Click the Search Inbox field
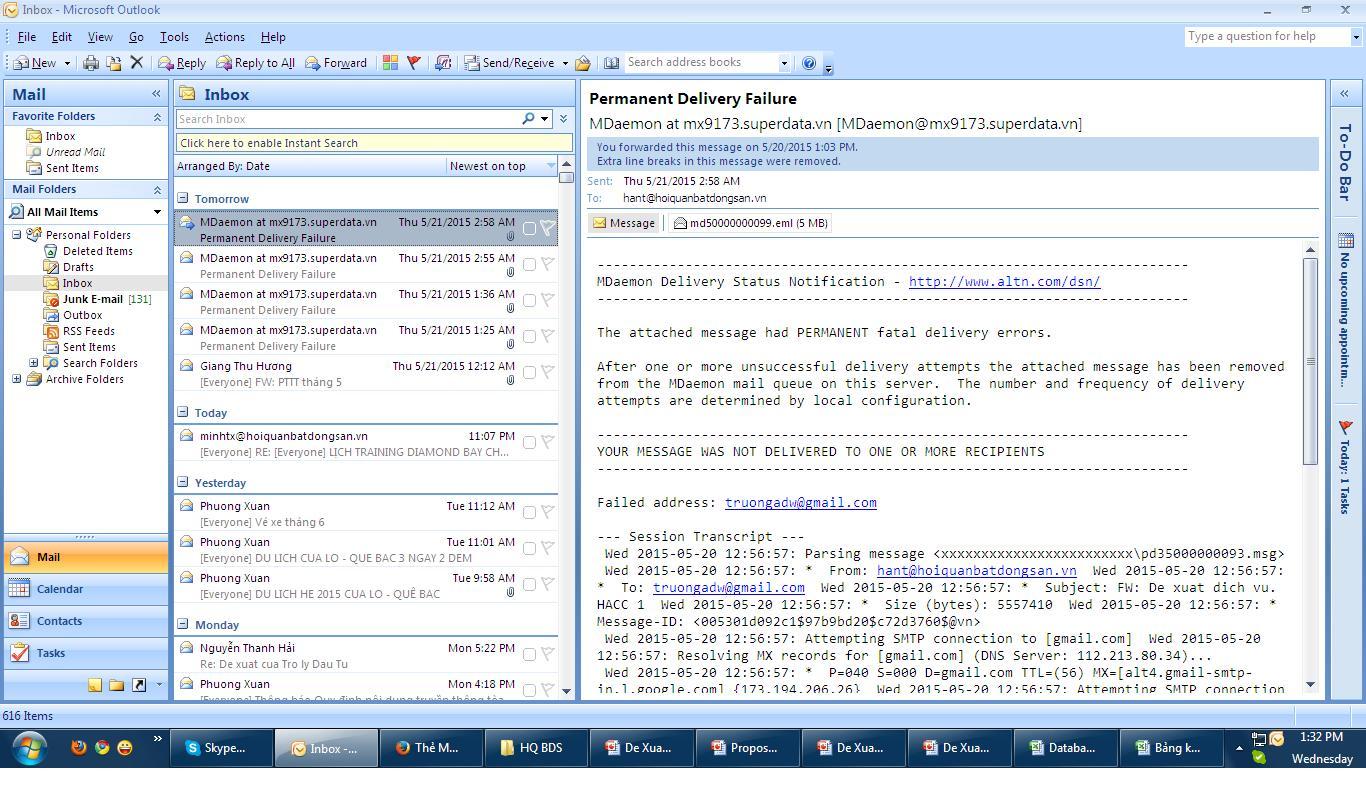 [348, 119]
